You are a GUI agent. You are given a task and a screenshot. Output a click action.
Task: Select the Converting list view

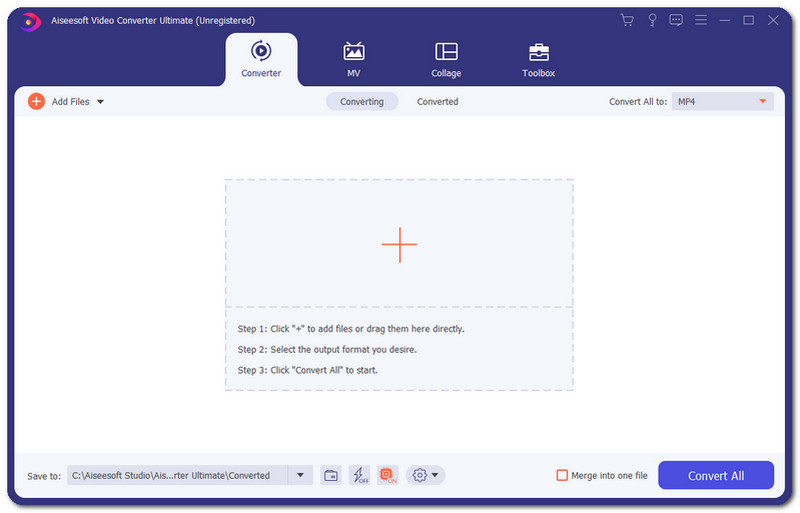[x=362, y=101]
